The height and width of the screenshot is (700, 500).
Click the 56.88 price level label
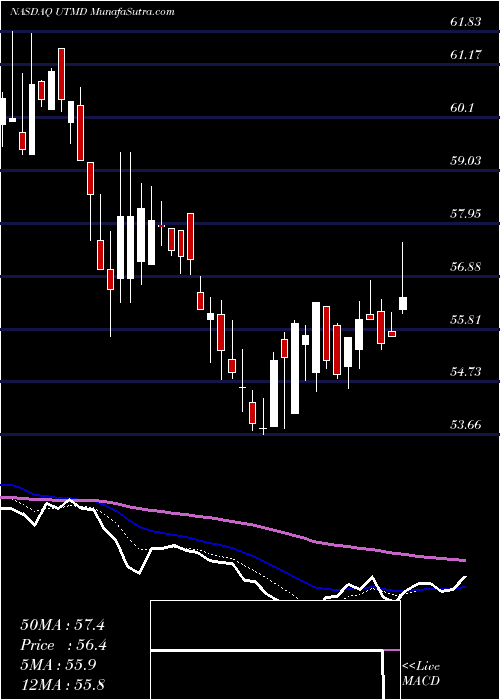[466, 267]
